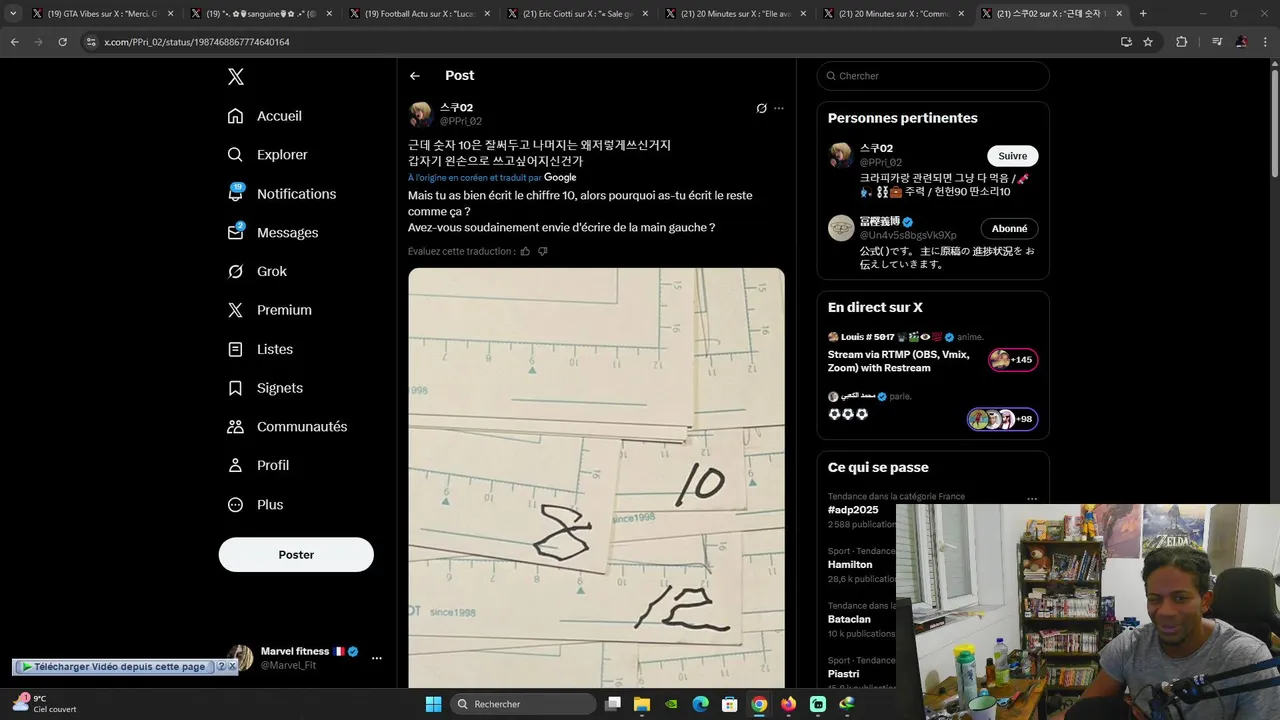Switch to the Football Actu tab
Viewport: 1280px width, 720px height.
[x=418, y=14]
